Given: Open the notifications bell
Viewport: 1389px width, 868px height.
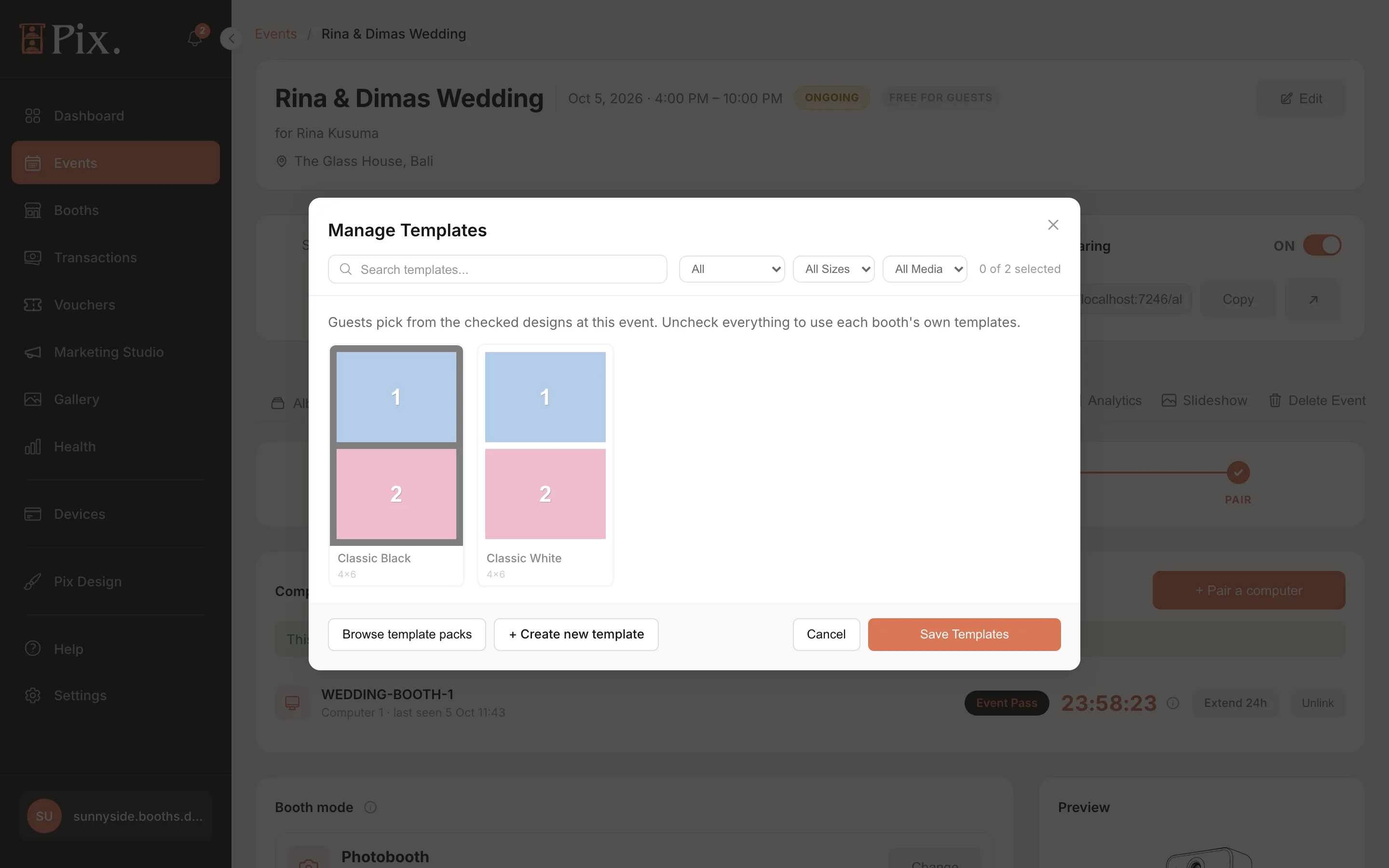Looking at the screenshot, I should click(x=195, y=39).
